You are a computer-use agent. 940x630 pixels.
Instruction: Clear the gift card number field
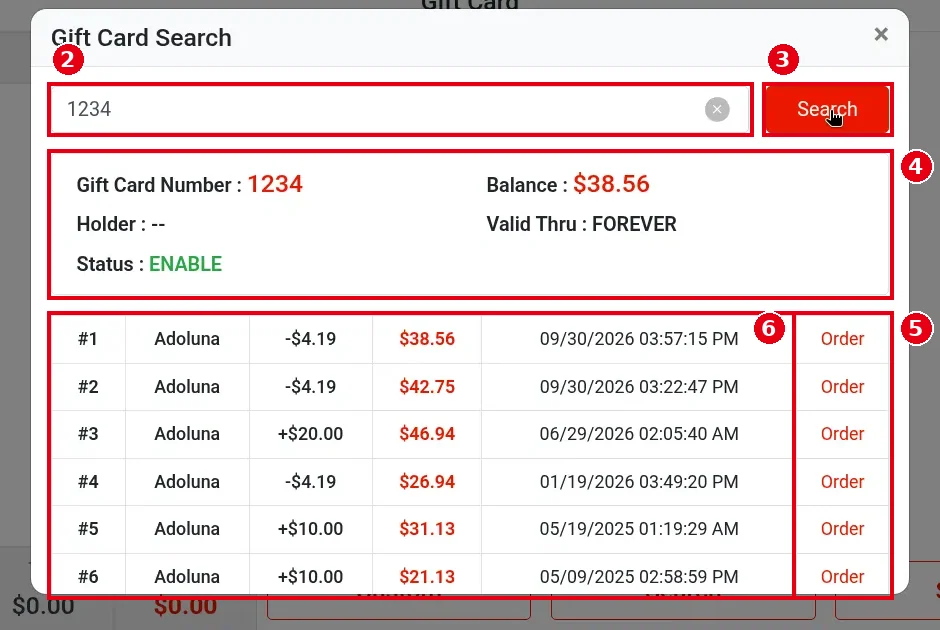point(717,109)
